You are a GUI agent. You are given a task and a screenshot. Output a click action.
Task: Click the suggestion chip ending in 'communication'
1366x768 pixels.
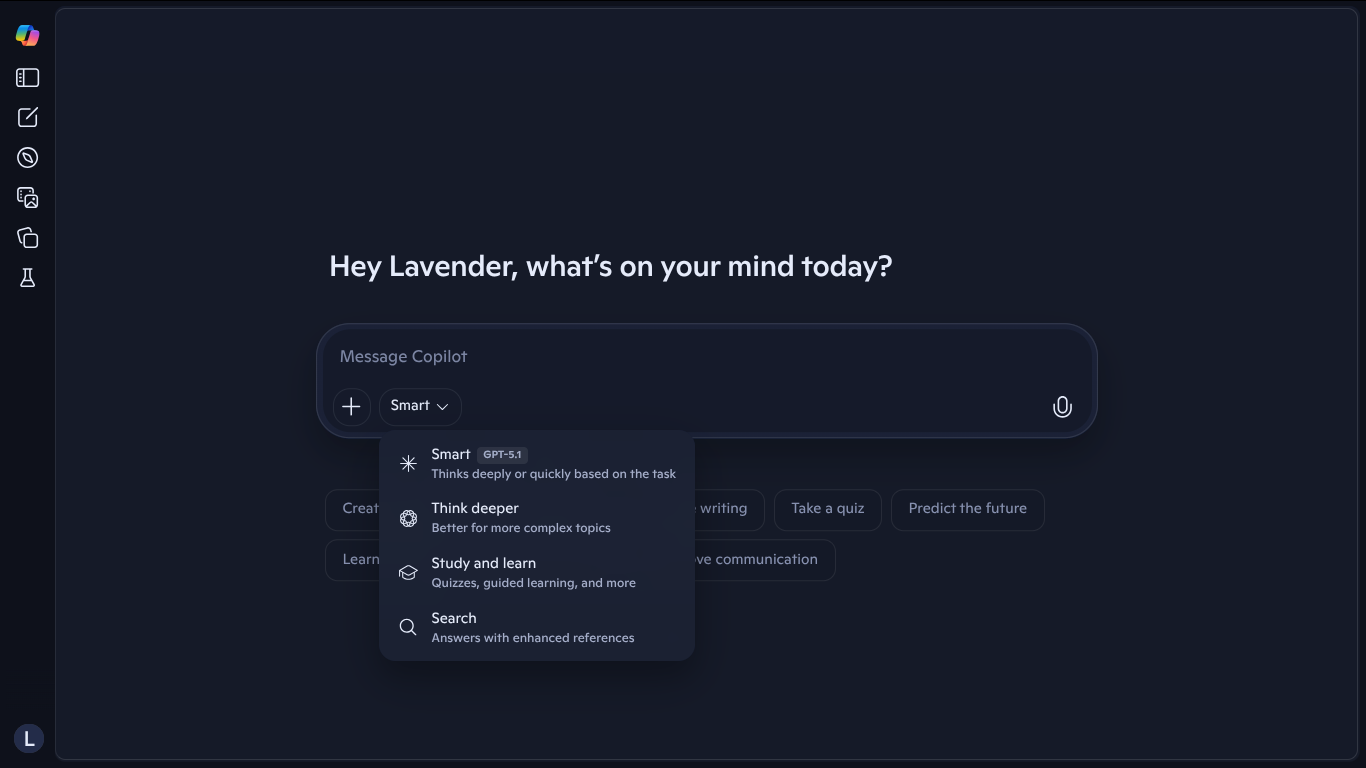click(x=765, y=560)
